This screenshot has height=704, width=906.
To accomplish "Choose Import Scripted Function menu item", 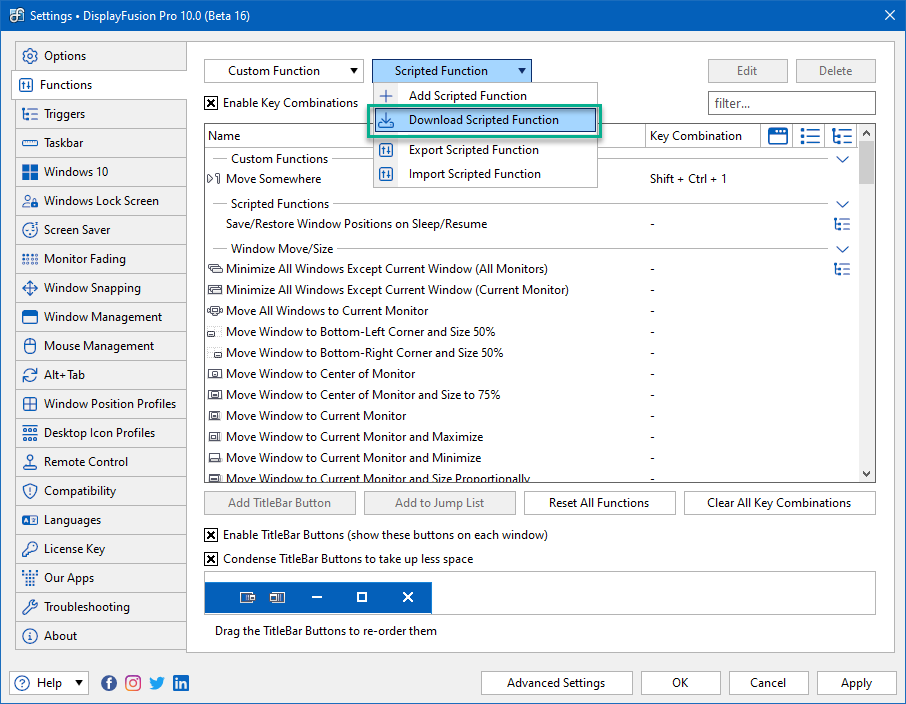I will [485, 174].
